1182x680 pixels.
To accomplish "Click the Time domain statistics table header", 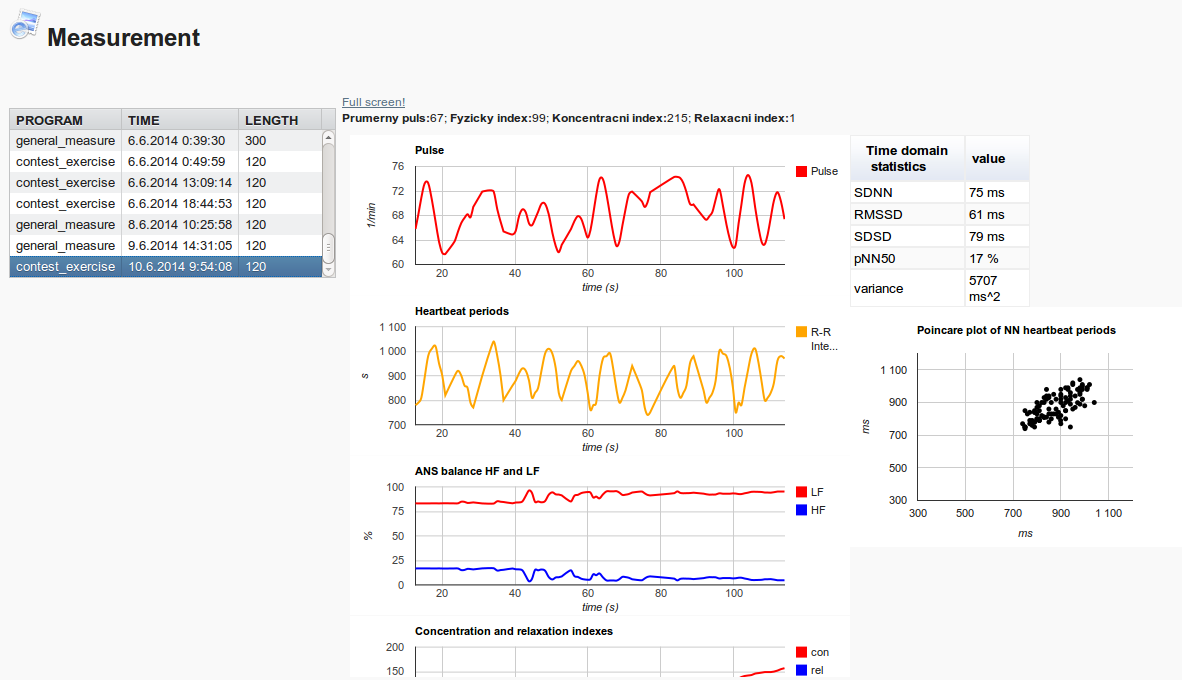I will [907, 158].
